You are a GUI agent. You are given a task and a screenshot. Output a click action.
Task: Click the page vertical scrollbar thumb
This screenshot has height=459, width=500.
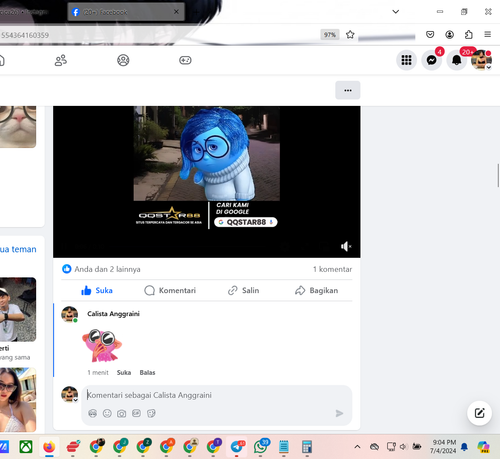498,175
